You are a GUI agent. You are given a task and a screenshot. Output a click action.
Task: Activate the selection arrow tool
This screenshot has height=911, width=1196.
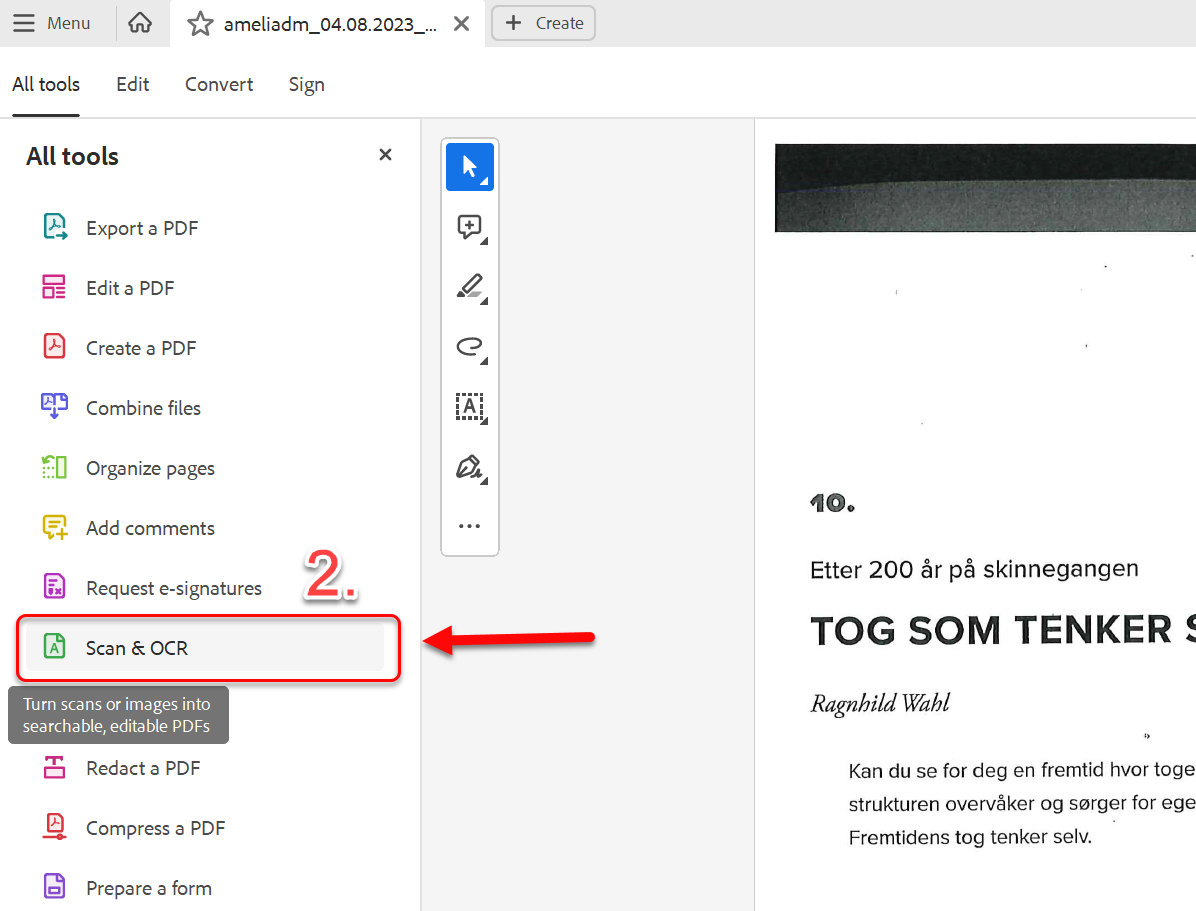pyautogui.click(x=470, y=166)
